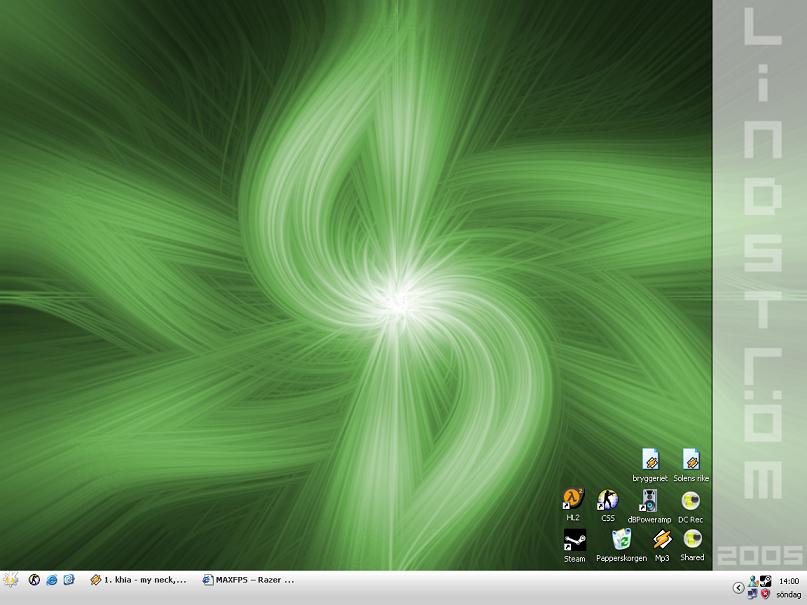This screenshot has width=807, height=605.
Task: Select the bryggeriet playlist file
Action: click(x=650, y=465)
